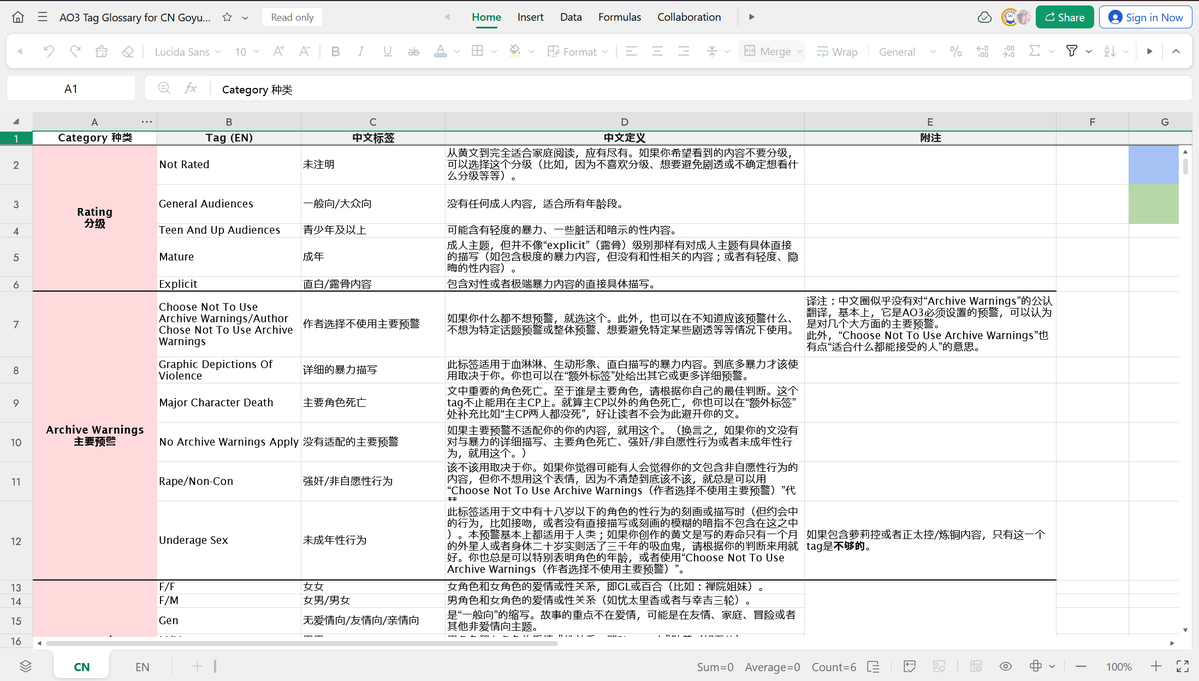Apply percent style
This screenshot has height=681, width=1199.
pos(956,51)
